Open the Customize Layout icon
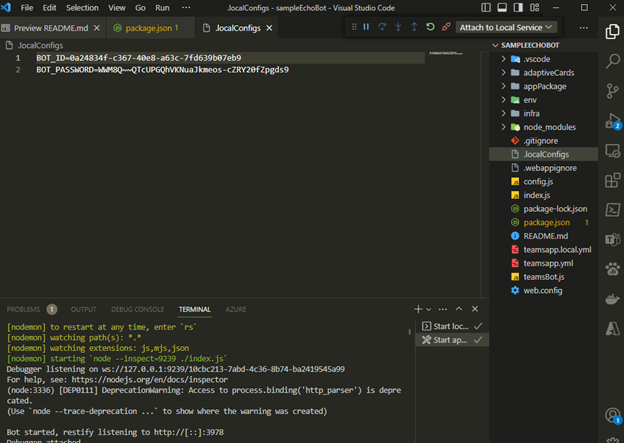The image size is (624, 443). (534, 8)
